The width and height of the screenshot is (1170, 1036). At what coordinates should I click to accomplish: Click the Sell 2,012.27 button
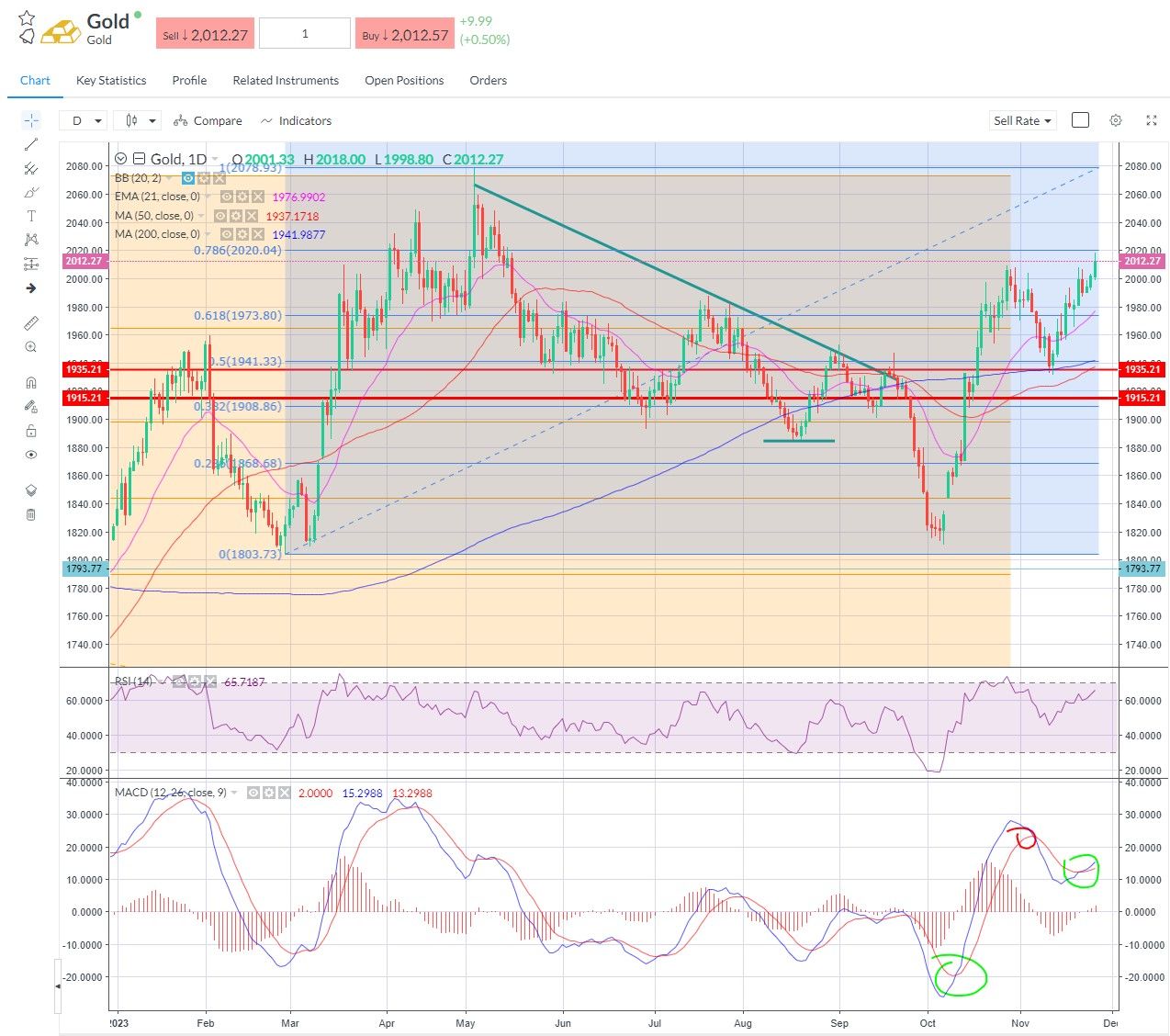pyautogui.click(x=205, y=34)
